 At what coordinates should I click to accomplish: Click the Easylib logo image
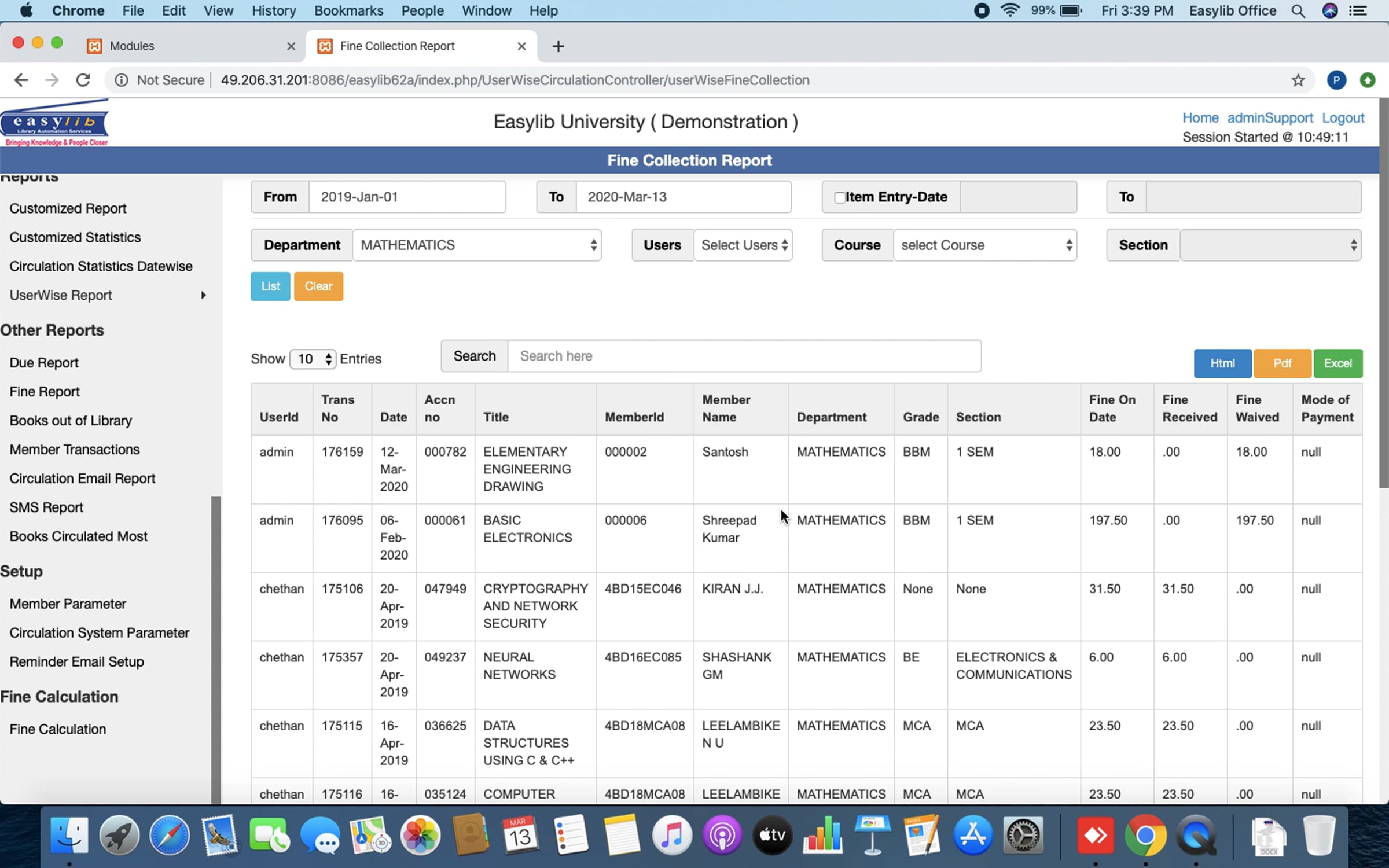click(x=54, y=123)
